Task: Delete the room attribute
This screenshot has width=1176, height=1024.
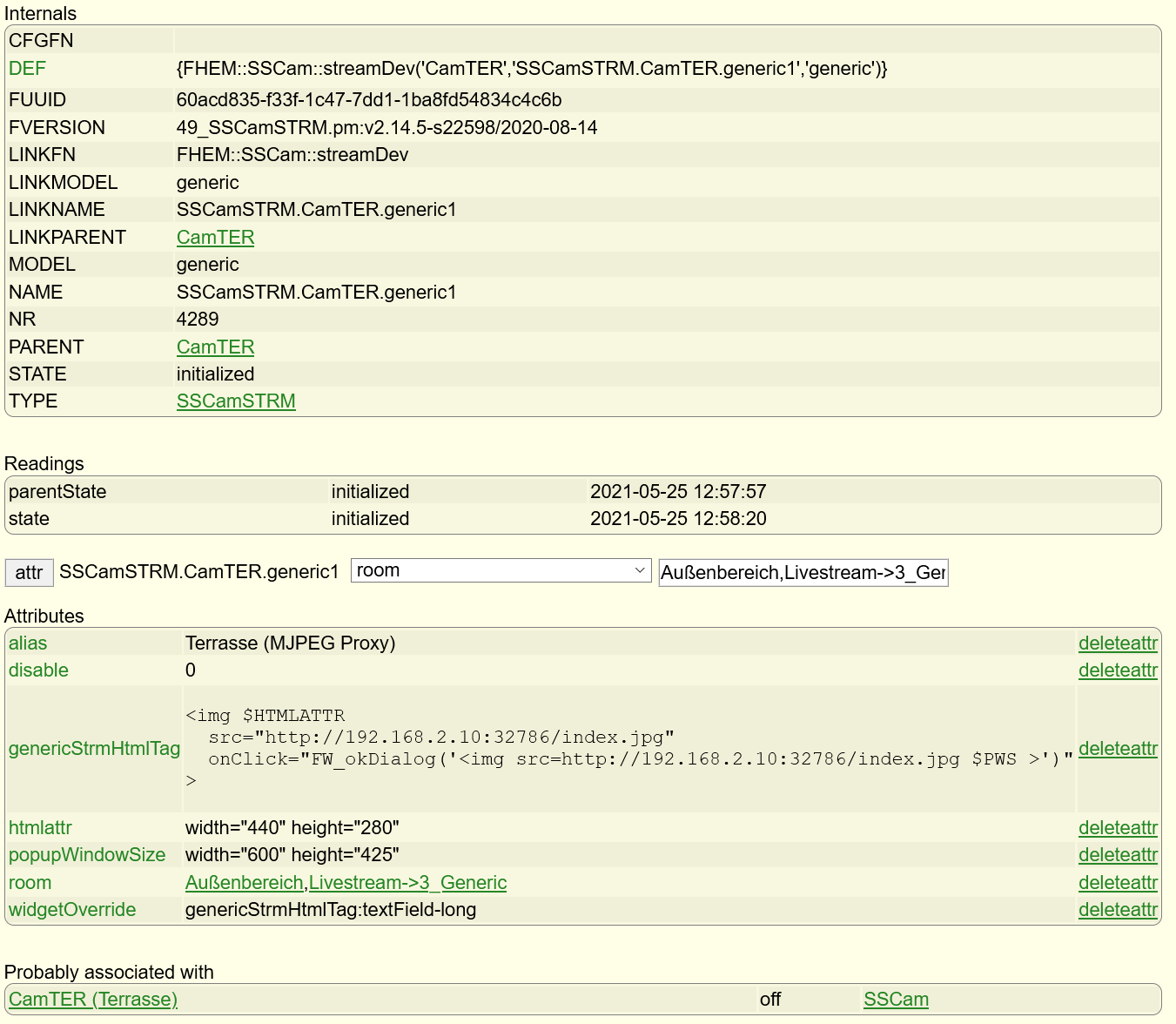Action: [1118, 883]
